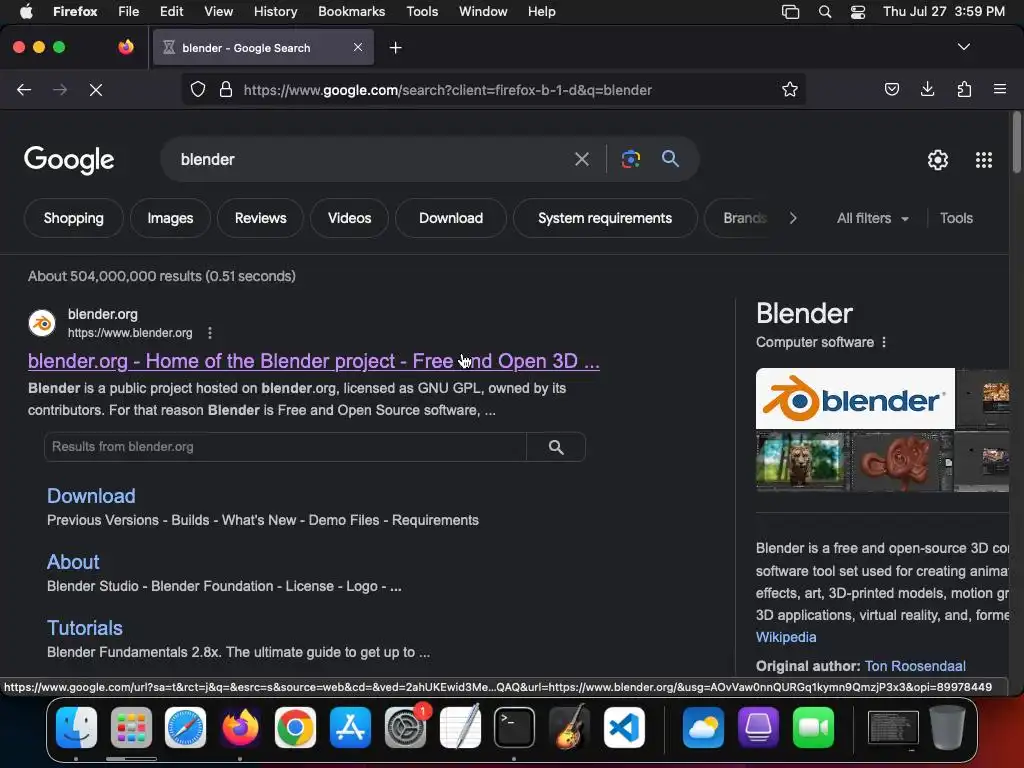This screenshot has width=1024, height=768.
Task: Click the page vertical scrollbar
Action: click(1016, 143)
